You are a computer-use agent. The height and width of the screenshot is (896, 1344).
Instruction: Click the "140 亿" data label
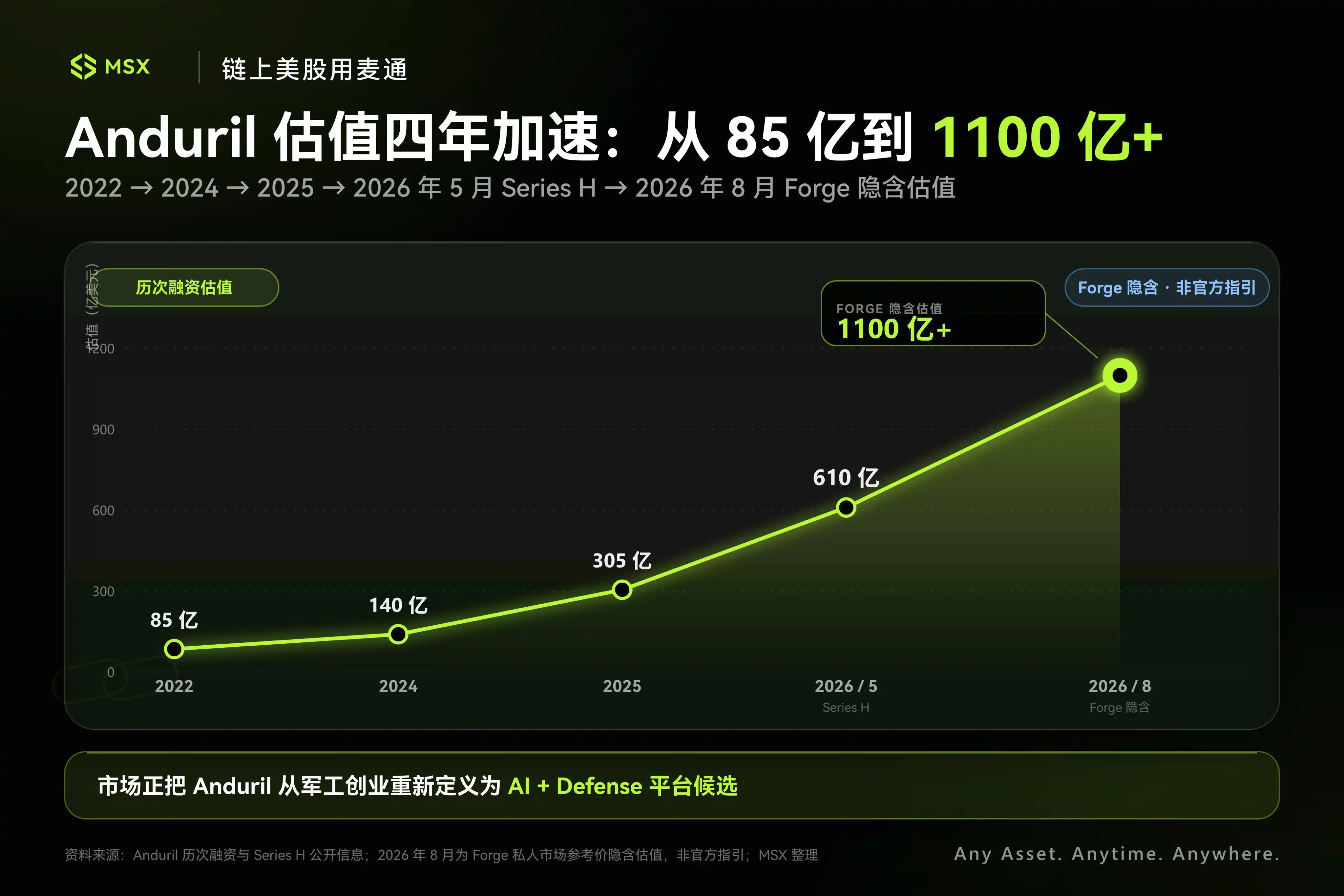[398, 605]
